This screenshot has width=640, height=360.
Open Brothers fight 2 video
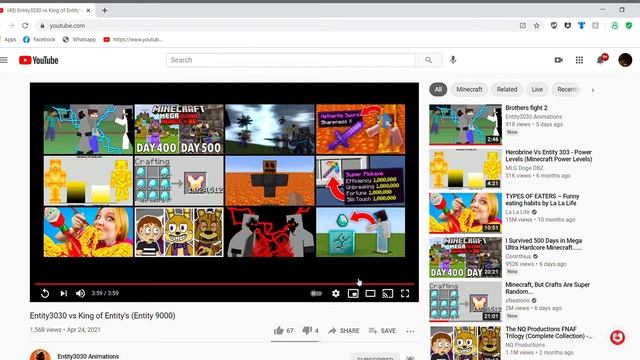tap(526, 108)
